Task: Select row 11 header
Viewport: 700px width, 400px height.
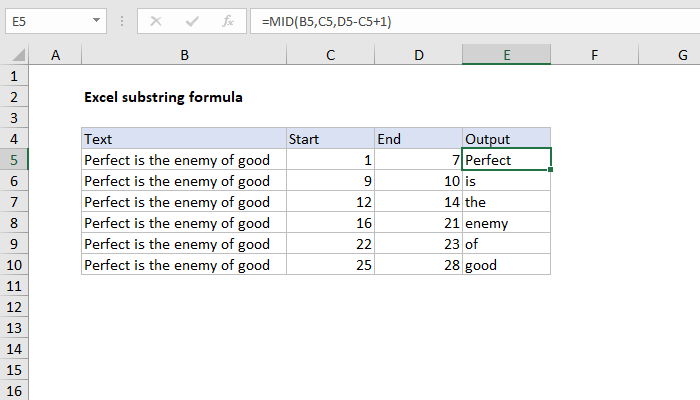Action: [14, 286]
